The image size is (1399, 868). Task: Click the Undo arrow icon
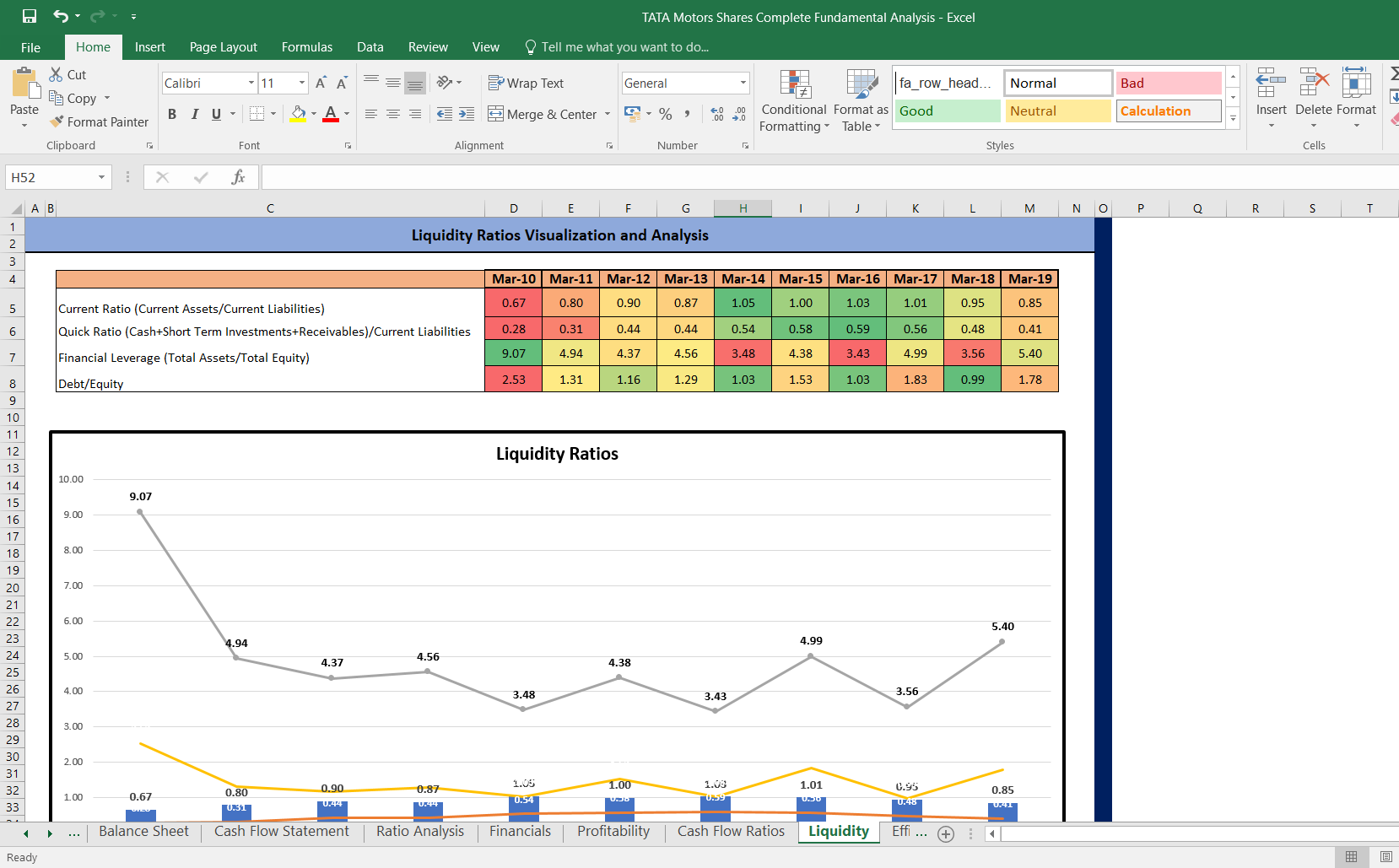(x=61, y=16)
